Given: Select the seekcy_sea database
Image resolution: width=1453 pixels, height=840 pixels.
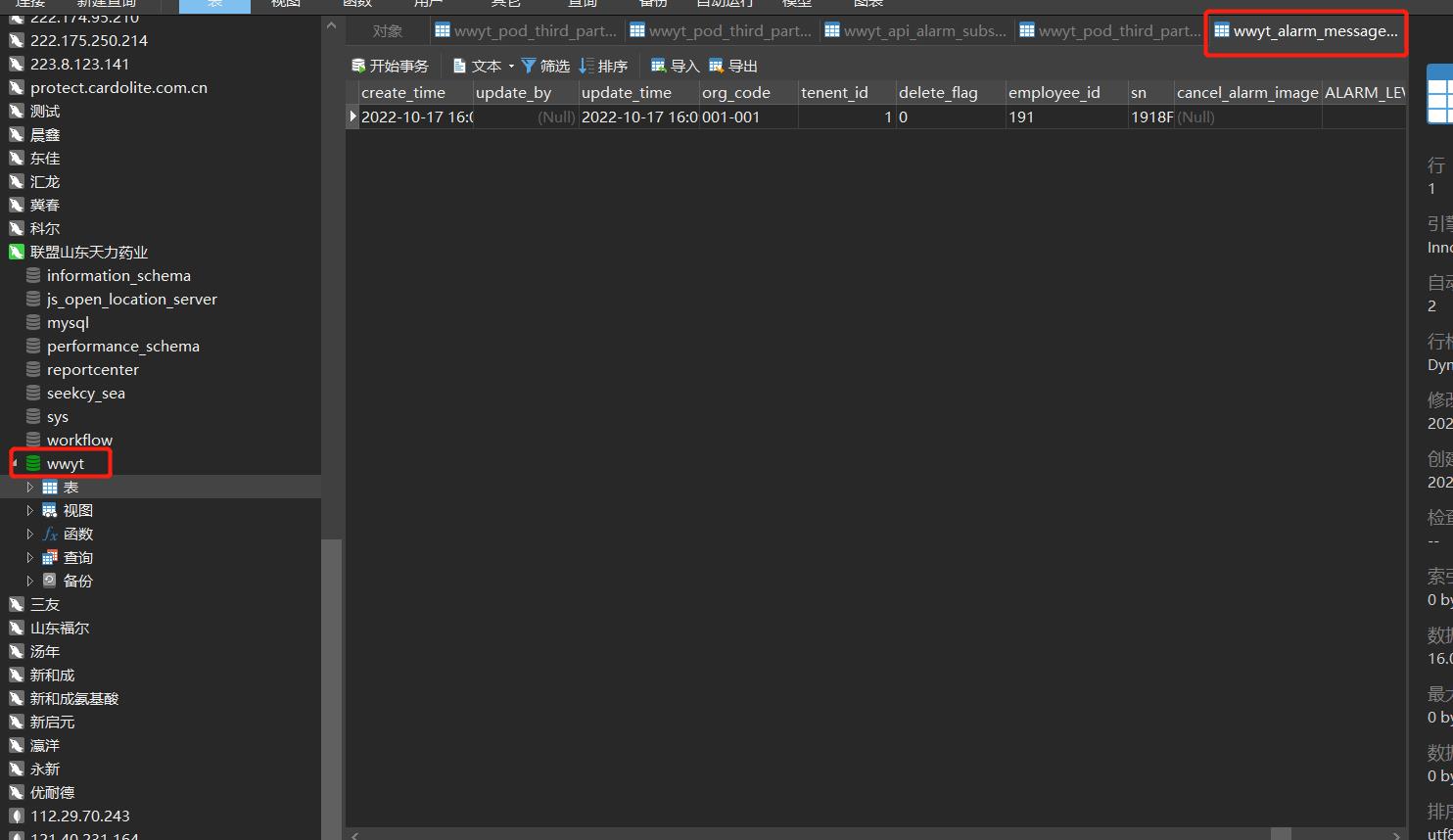Looking at the screenshot, I should (85, 393).
